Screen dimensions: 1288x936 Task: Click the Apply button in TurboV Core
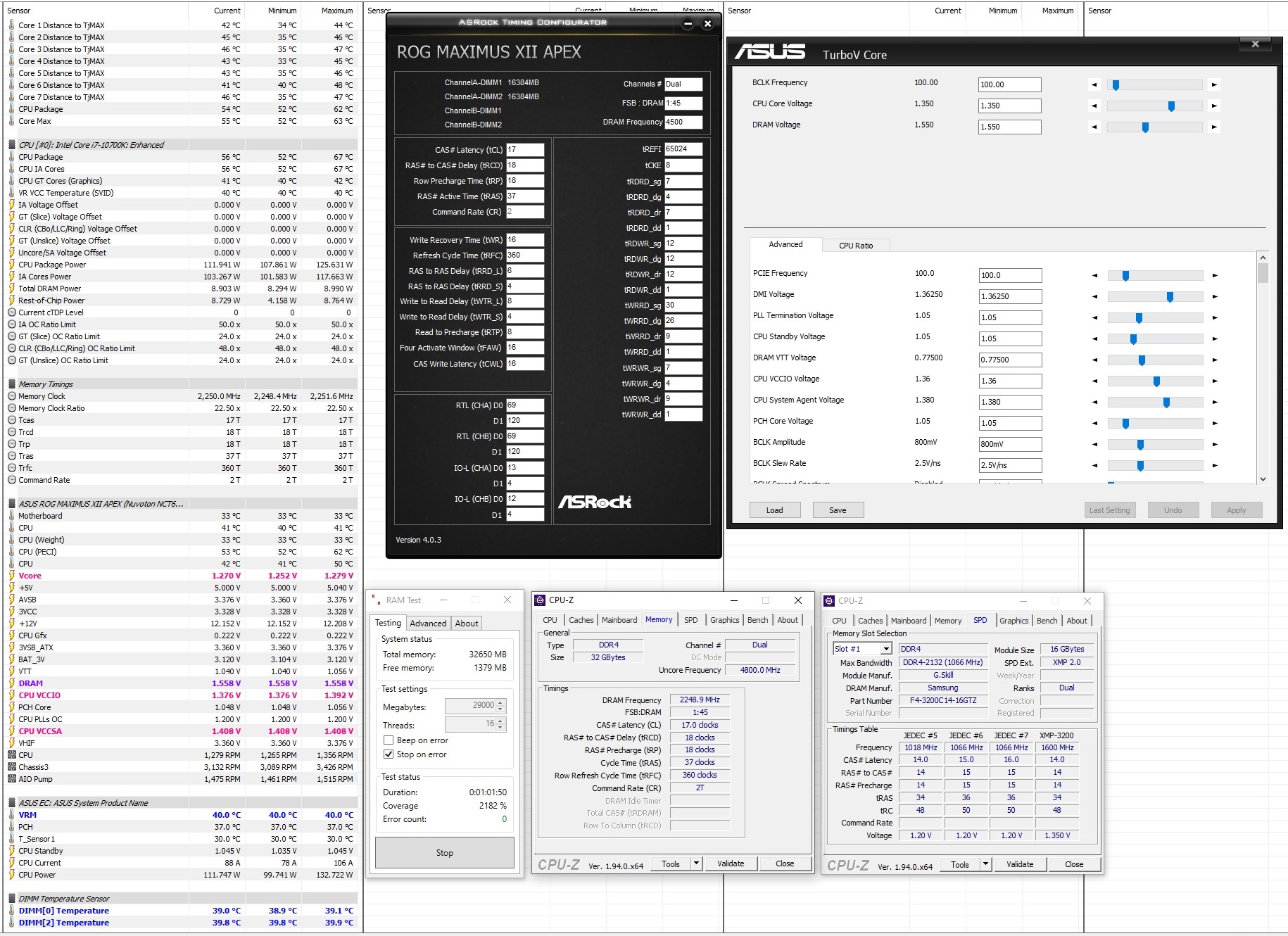click(x=1237, y=510)
